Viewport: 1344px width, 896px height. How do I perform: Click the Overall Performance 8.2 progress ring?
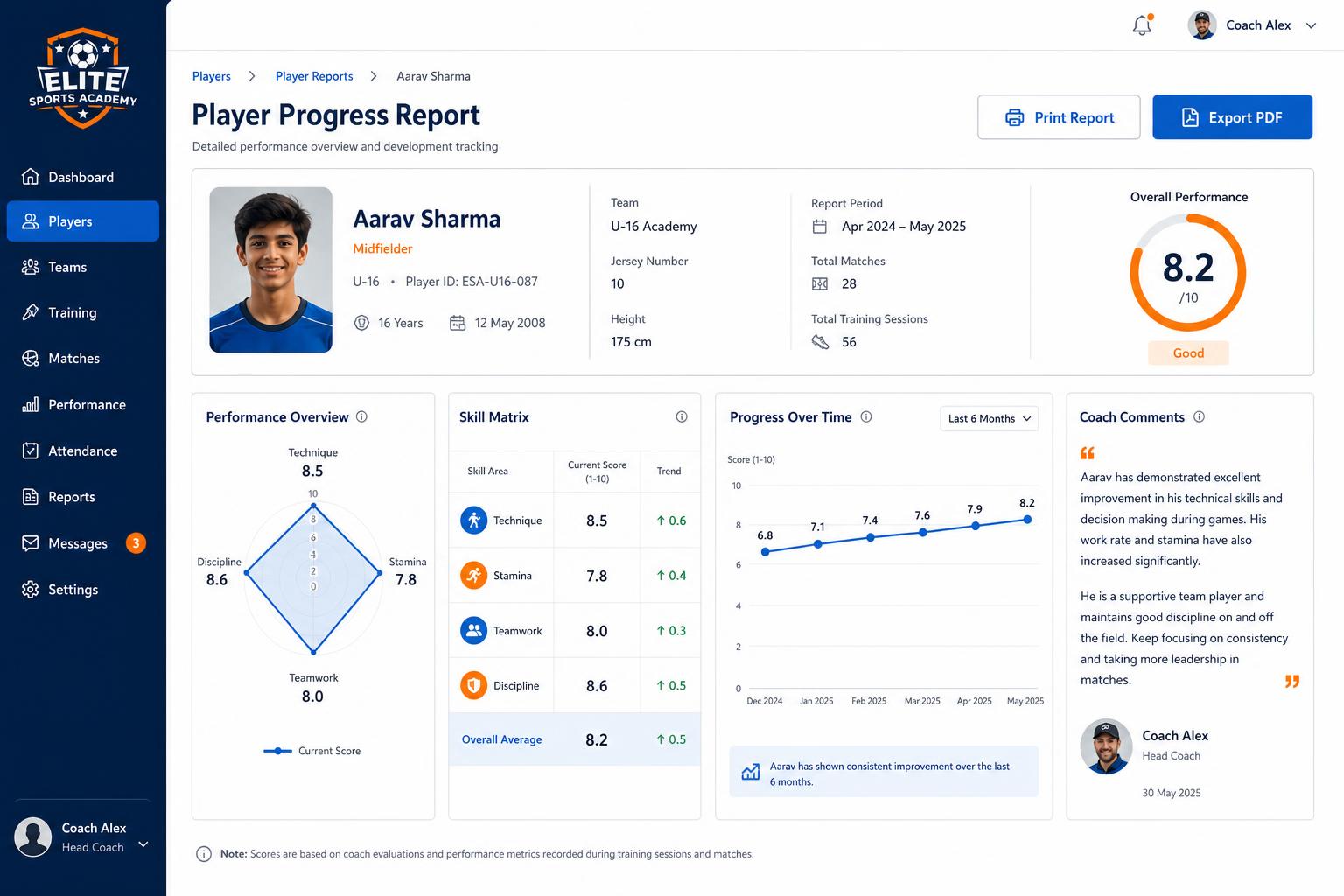click(x=1188, y=273)
